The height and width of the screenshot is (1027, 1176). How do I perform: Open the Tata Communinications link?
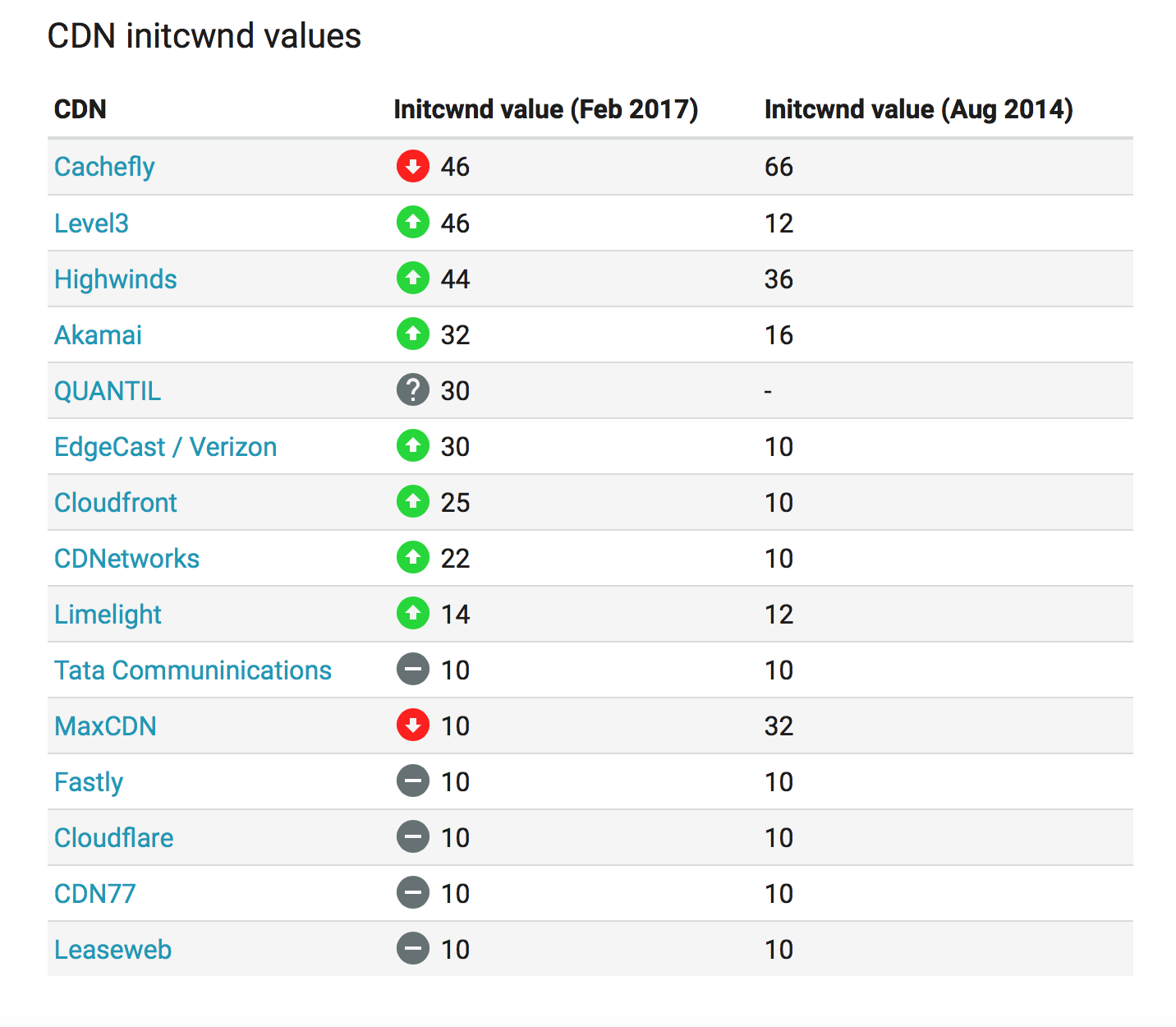[193, 670]
